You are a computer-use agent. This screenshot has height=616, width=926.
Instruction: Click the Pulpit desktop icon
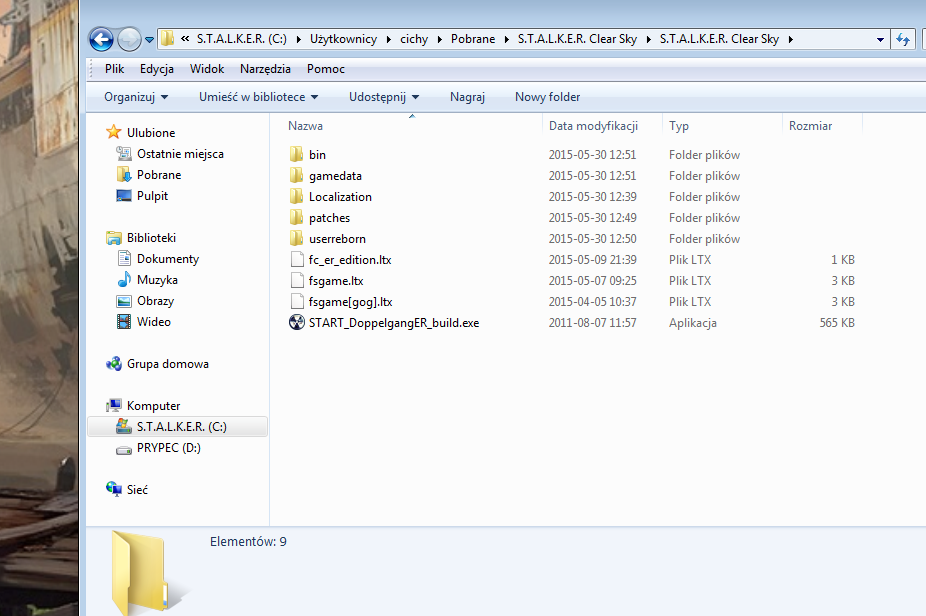tap(123, 195)
